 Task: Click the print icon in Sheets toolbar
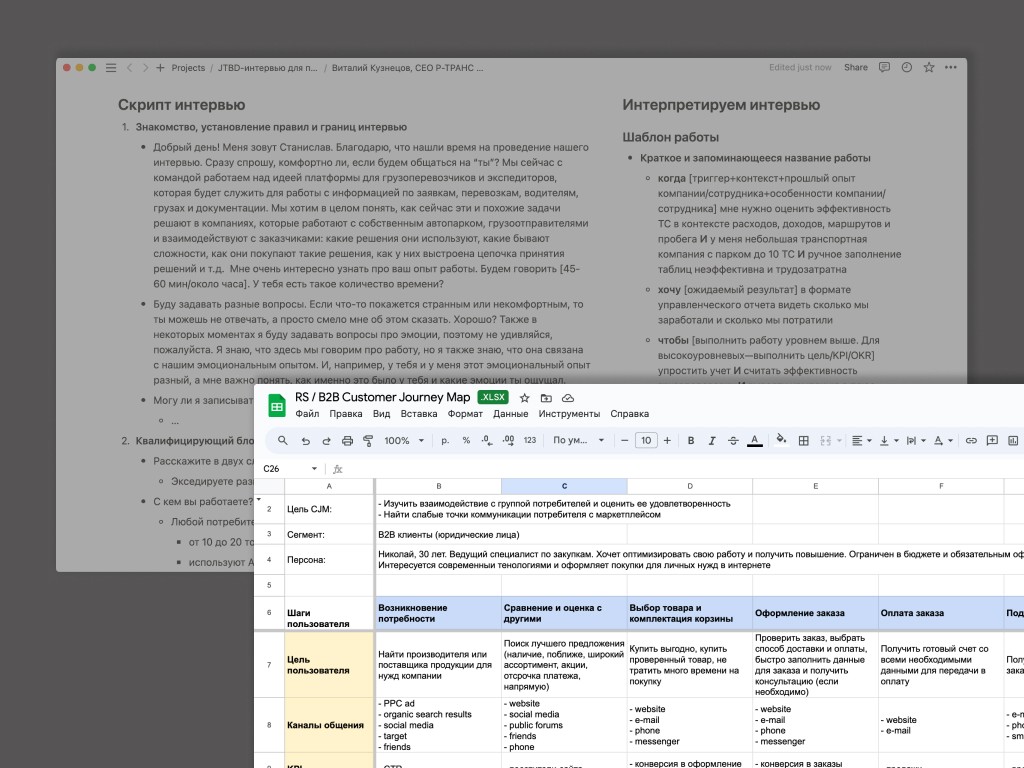click(x=347, y=440)
